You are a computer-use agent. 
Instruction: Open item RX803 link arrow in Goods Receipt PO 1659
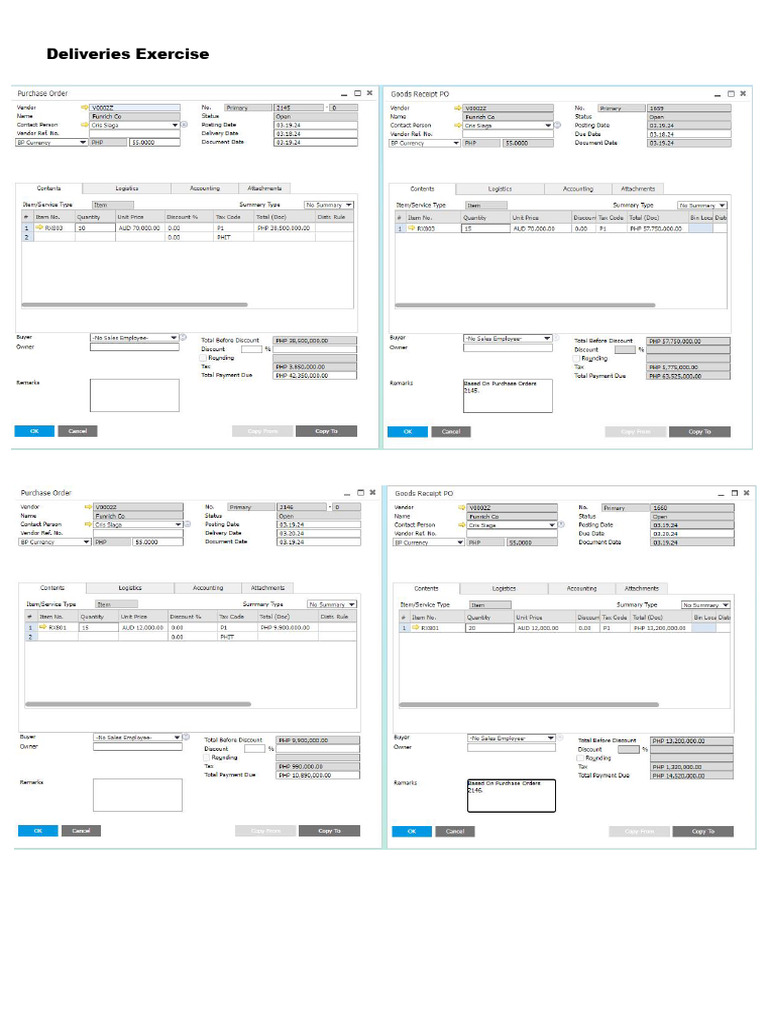tap(412, 228)
